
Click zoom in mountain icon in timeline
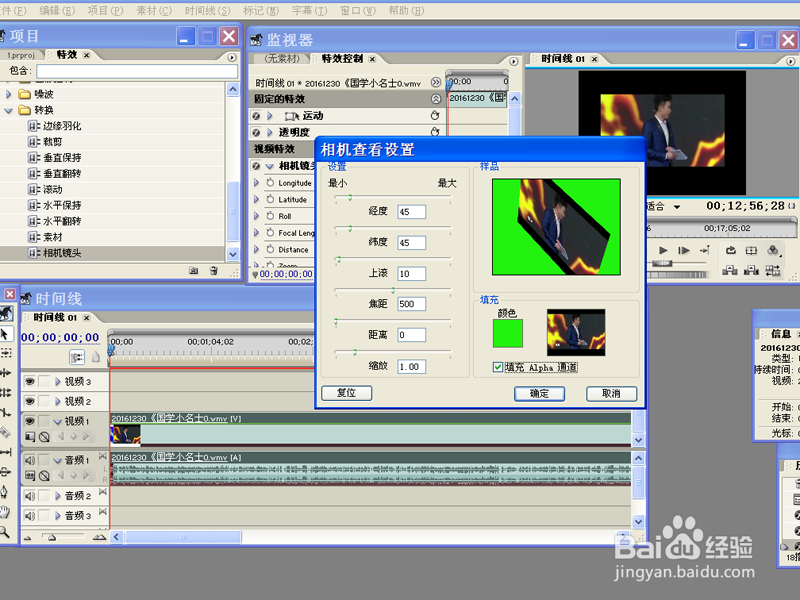tap(99, 537)
